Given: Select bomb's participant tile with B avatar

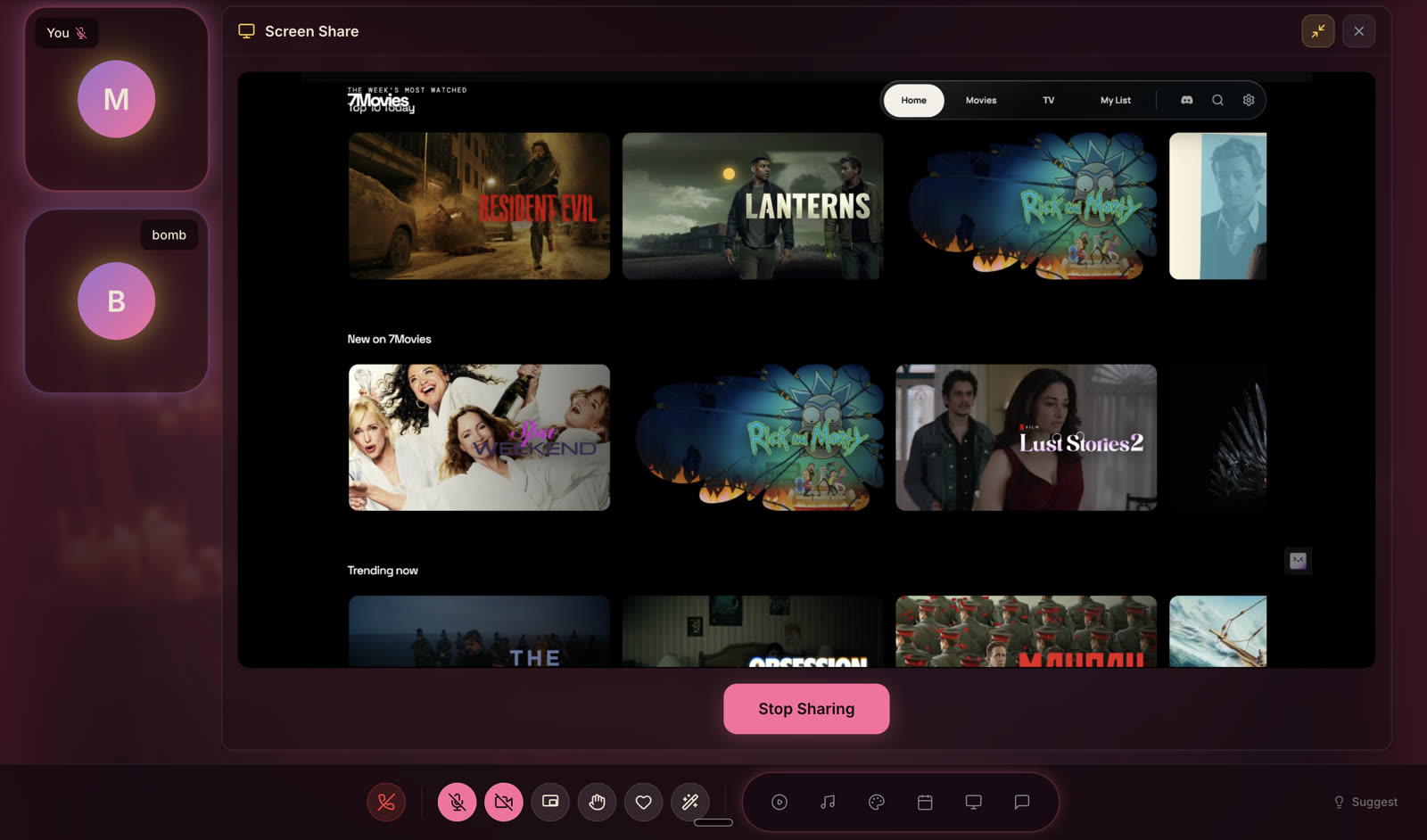Looking at the screenshot, I should coord(116,301).
